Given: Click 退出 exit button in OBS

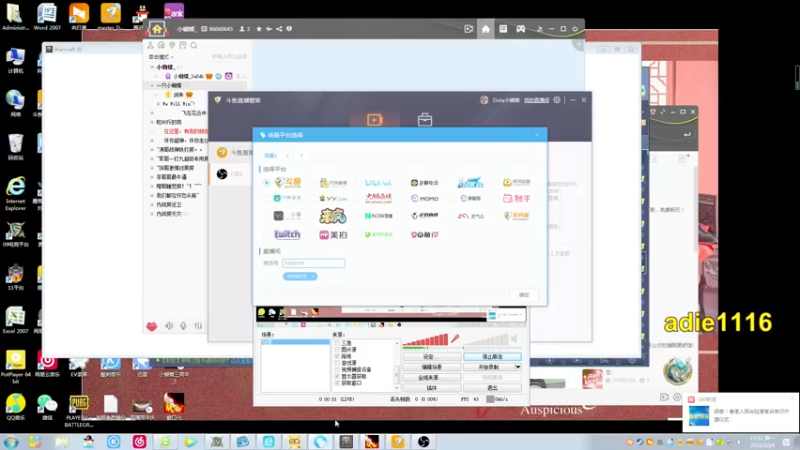Looking at the screenshot, I should 492,388.
